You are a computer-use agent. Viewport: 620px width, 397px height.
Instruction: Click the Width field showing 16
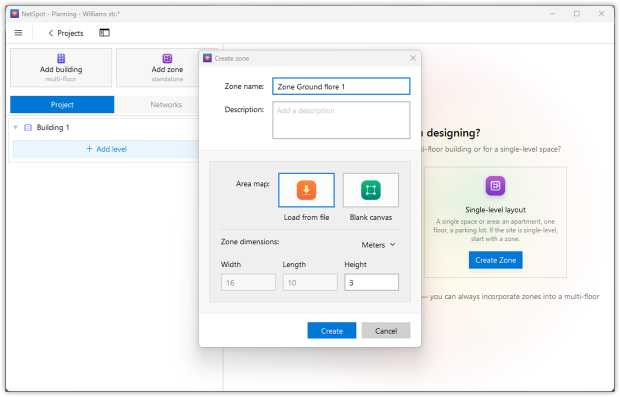coord(248,282)
